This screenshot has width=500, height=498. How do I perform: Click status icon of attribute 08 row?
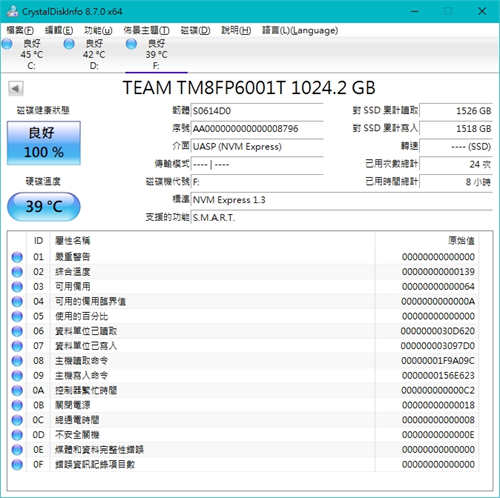17,361
